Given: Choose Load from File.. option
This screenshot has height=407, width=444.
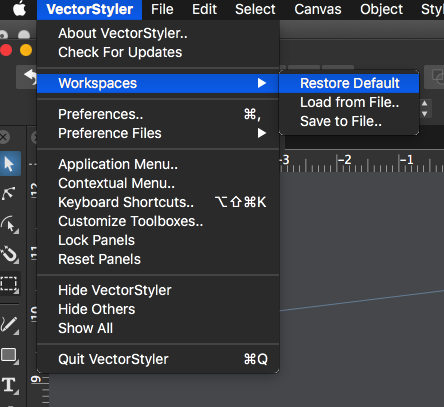Looking at the screenshot, I should (349, 102).
